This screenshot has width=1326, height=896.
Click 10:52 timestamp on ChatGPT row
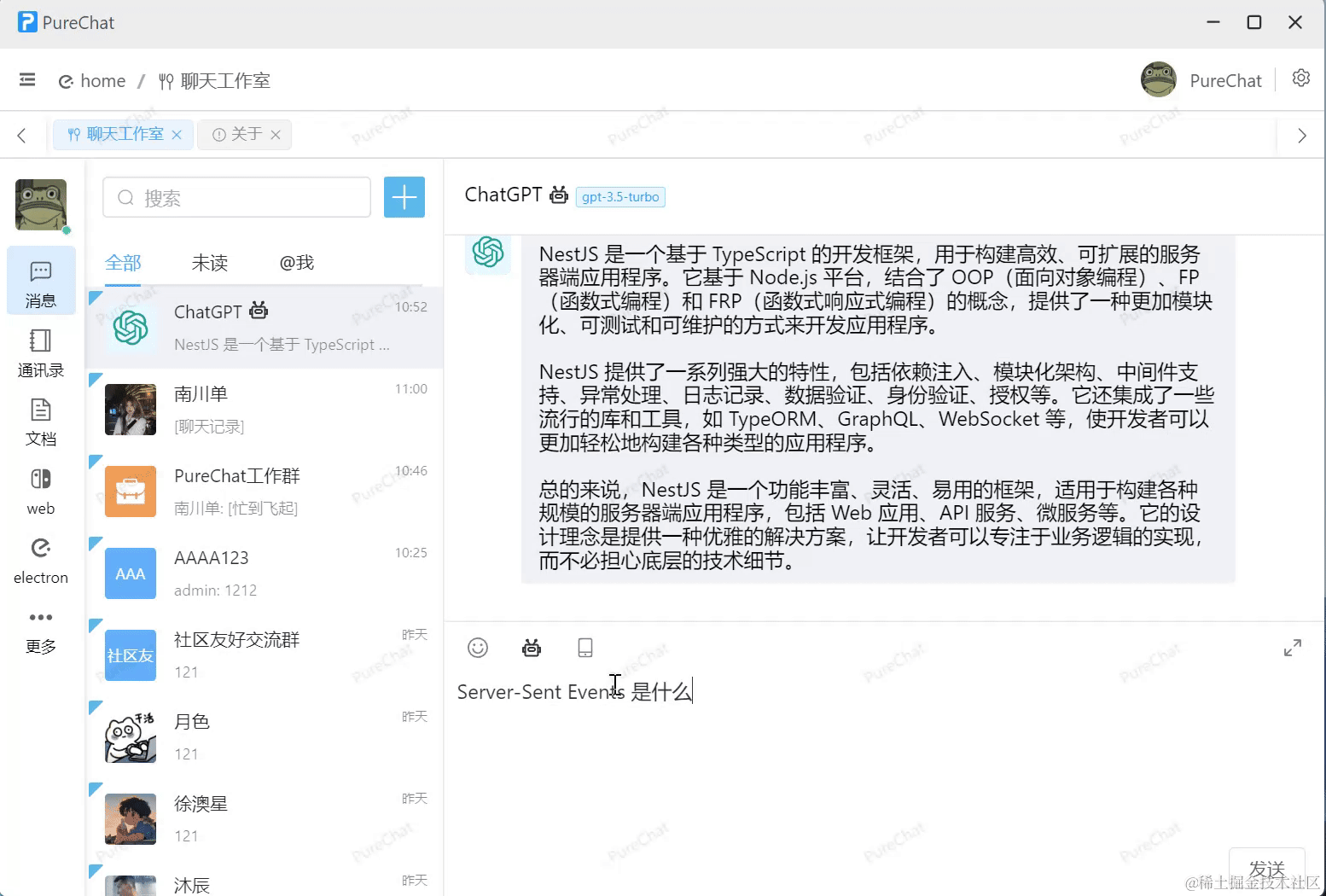tap(410, 307)
